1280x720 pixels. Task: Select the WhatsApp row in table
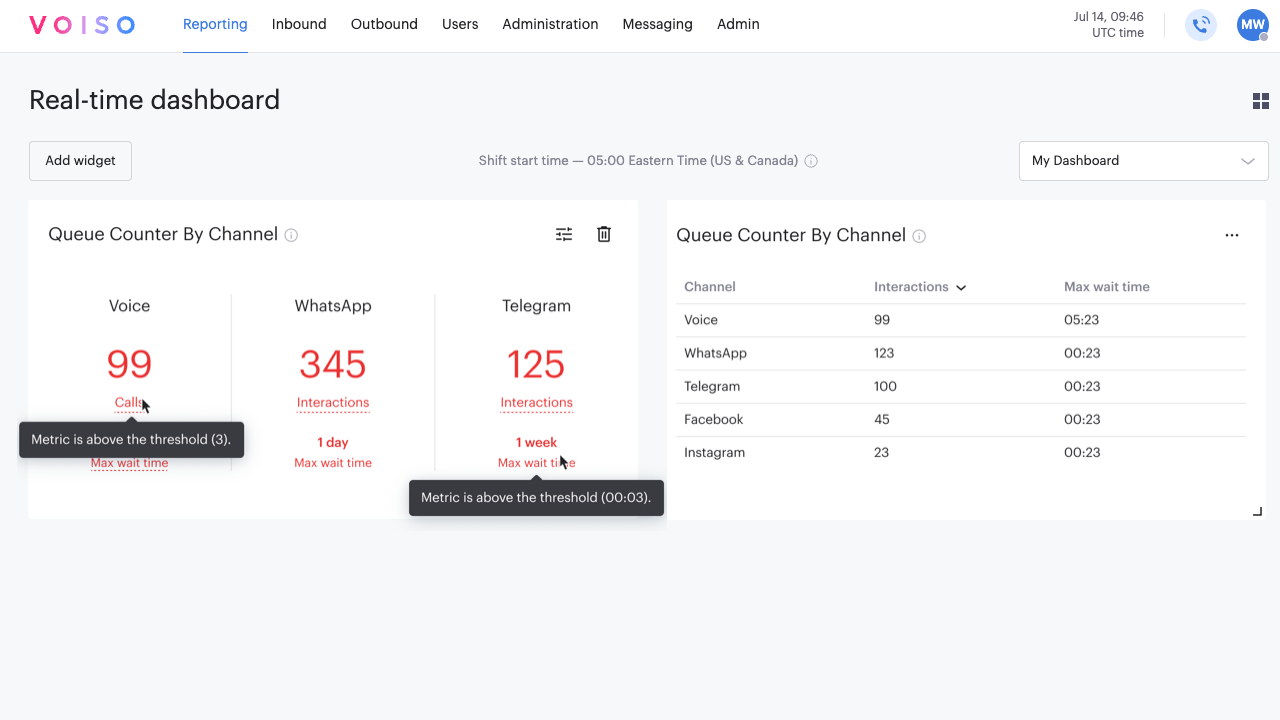[961, 353]
